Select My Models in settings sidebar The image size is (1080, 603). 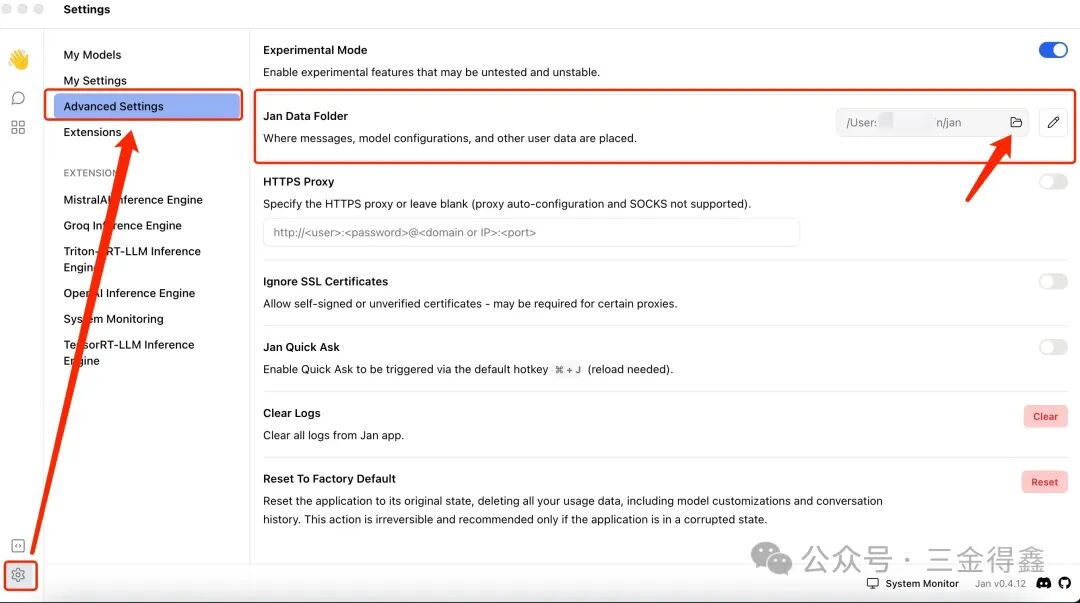[92, 55]
